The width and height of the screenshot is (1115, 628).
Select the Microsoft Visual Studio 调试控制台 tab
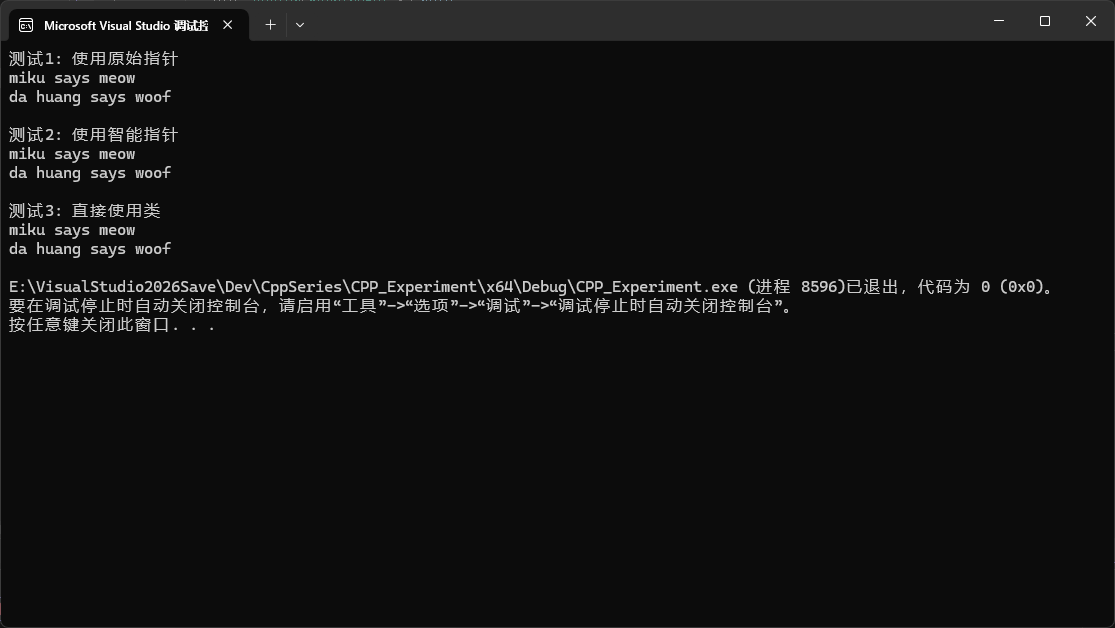point(125,26)
